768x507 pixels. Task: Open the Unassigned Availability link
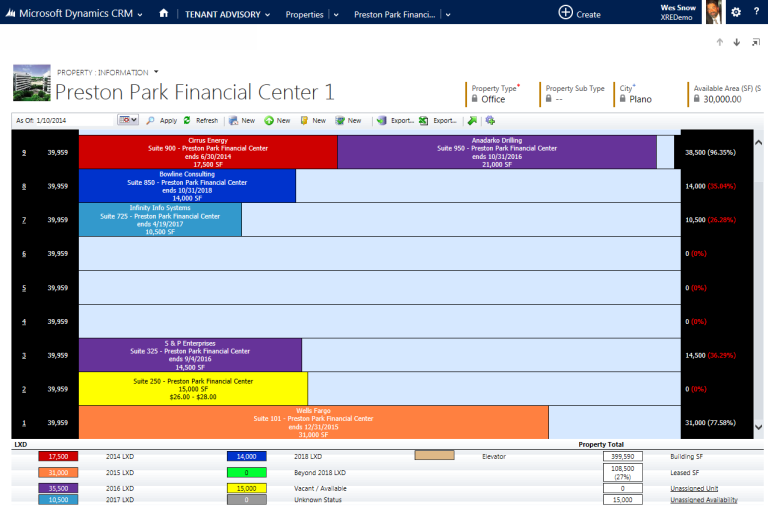704,500
